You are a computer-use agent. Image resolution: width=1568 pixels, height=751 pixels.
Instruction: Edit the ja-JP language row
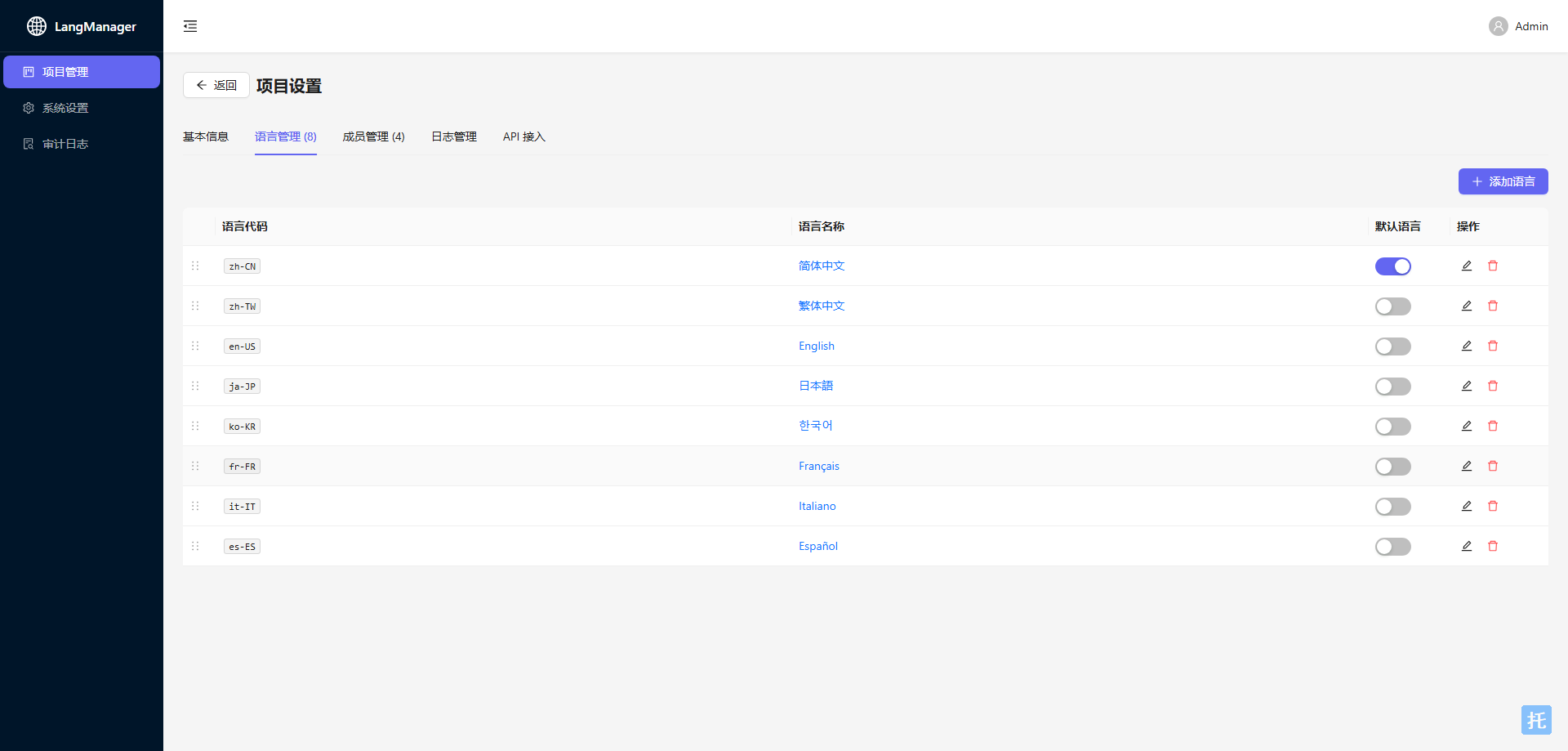point(1467,386)
